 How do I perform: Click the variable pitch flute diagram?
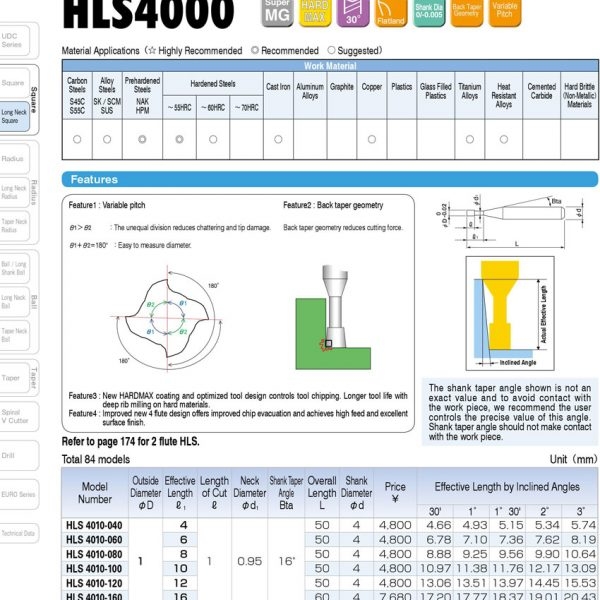(167, 318)
